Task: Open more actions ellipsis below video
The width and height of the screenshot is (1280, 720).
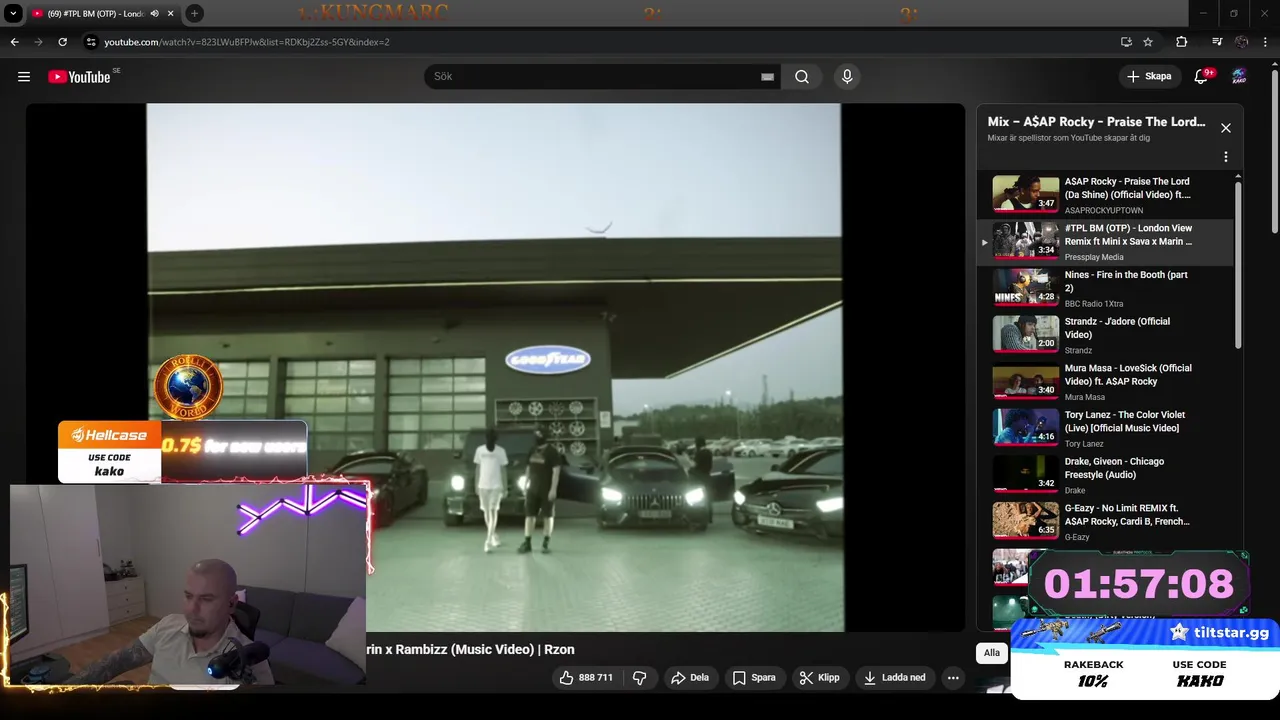Action: (x=953, y=678)
